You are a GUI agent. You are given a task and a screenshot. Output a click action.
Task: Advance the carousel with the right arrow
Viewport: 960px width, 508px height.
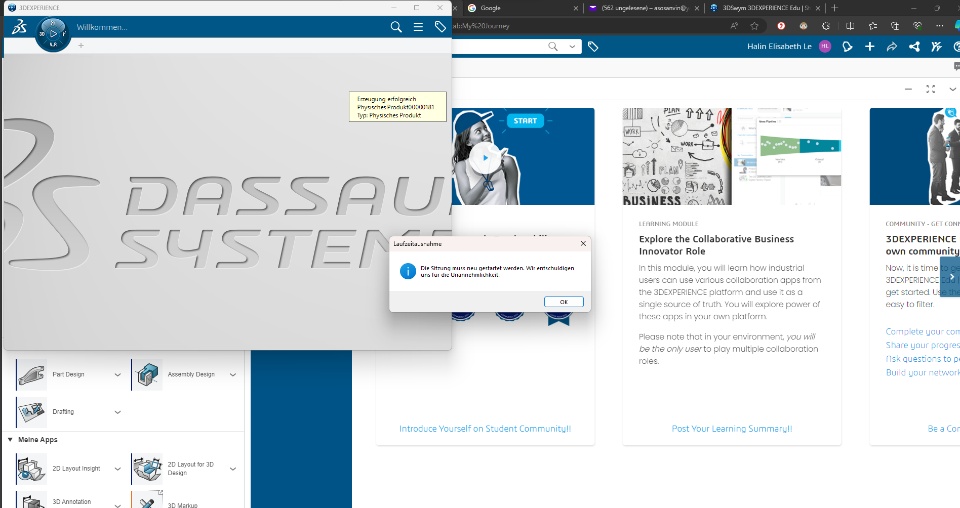pyautogui.click(x=951, y=277)
